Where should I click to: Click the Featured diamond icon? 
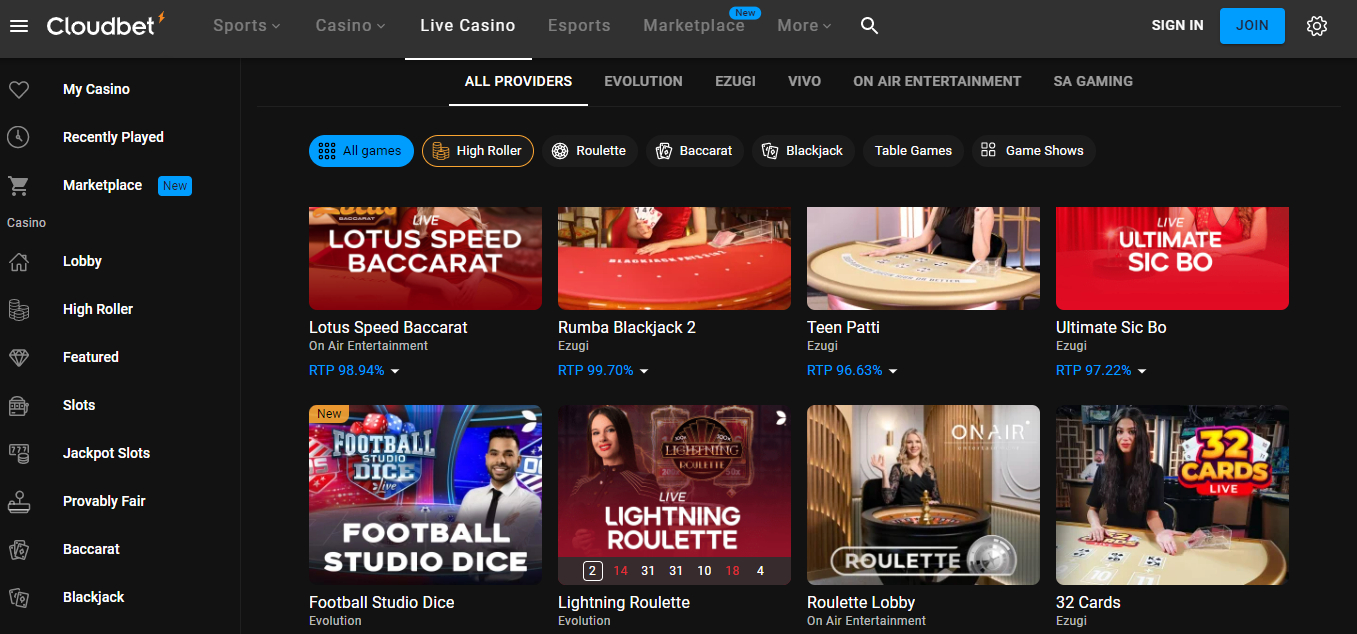[18, 357]
